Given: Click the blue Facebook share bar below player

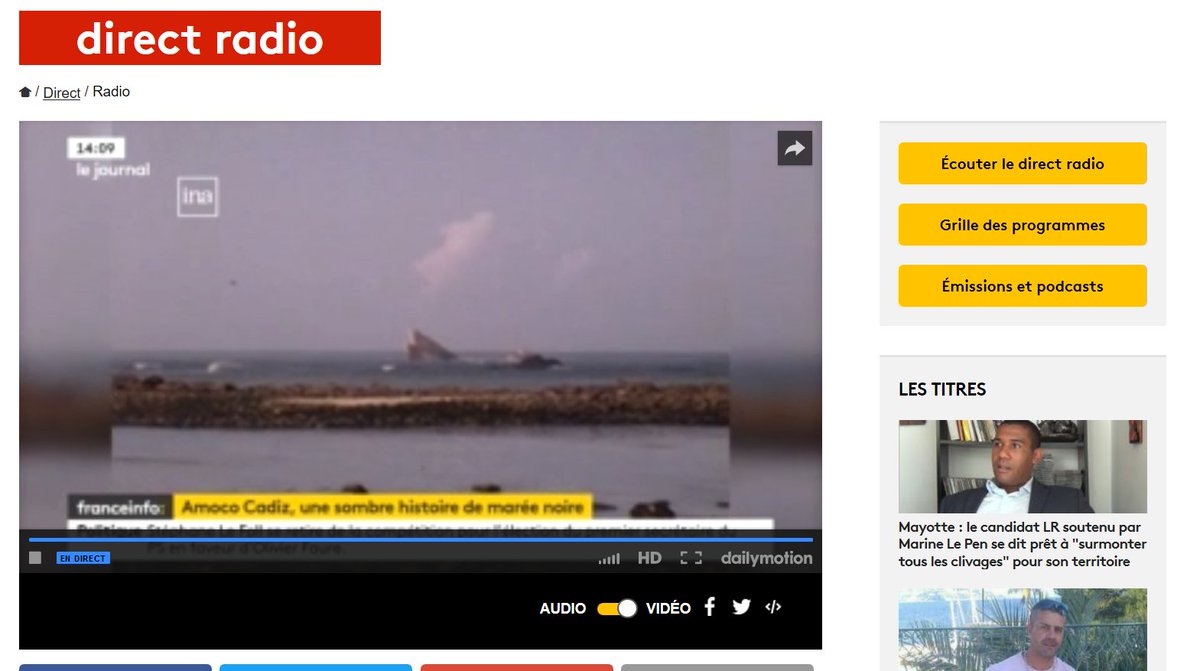Looking at the screenshot, I should click(115, 667).
